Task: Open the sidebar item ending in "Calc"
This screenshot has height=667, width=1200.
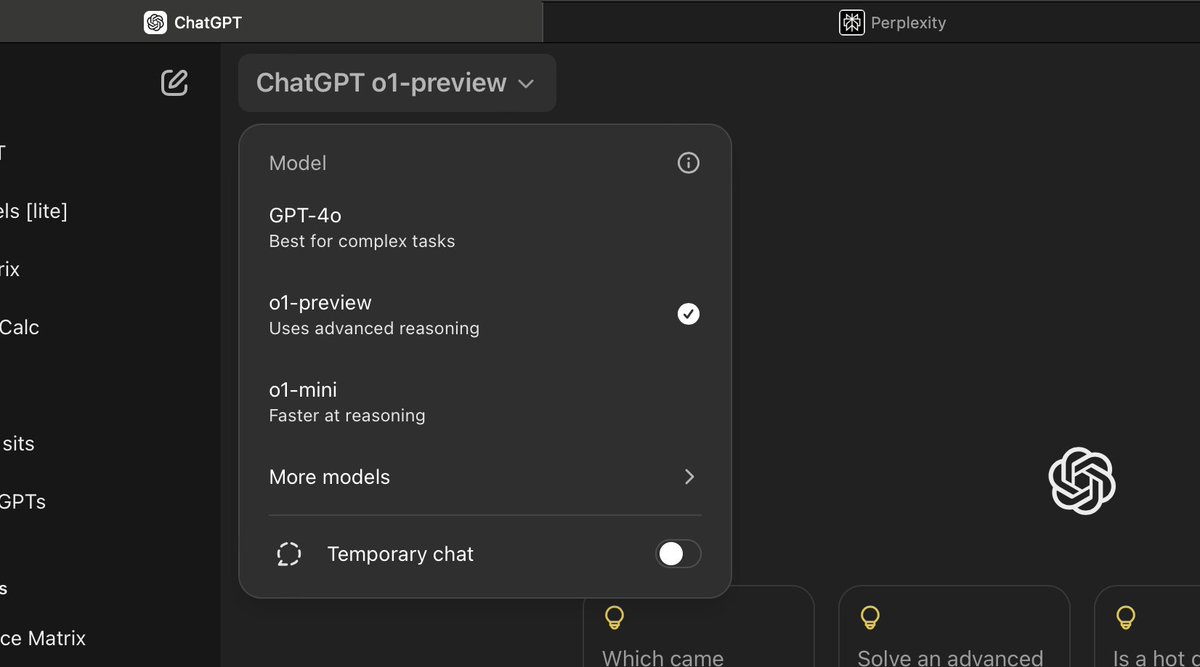Action: point(20,327)
